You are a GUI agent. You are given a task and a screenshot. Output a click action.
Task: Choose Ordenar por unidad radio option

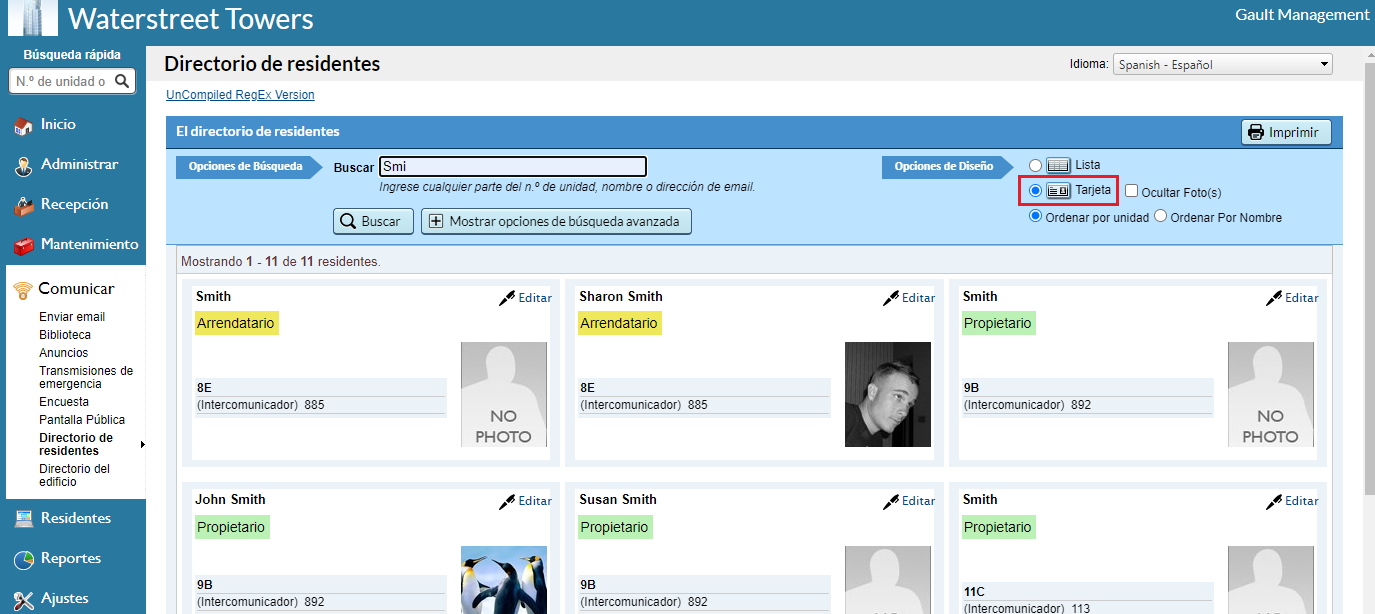(1035, 216)
